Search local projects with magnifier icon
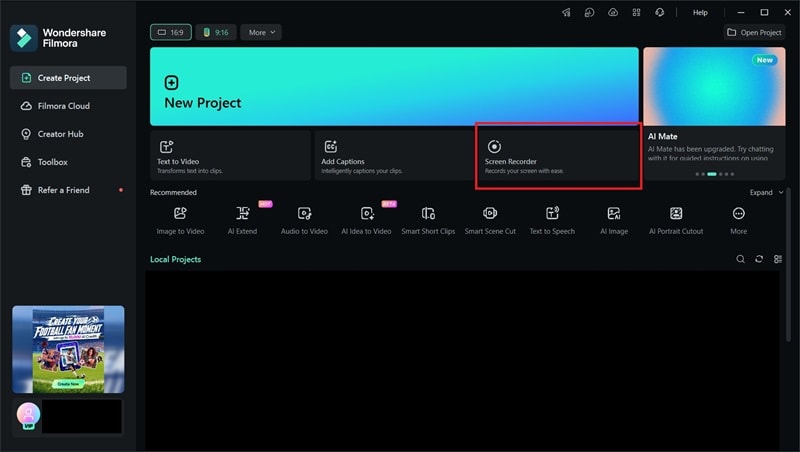 740,259
